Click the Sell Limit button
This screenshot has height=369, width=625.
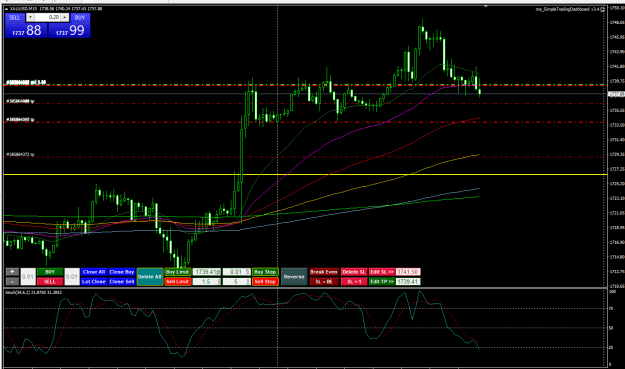point(177,281)
